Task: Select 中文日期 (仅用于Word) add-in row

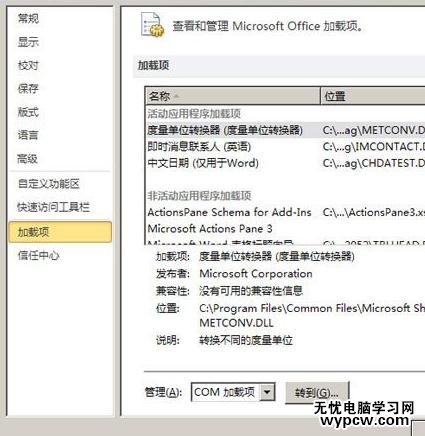Action: [x=285, y=163]
